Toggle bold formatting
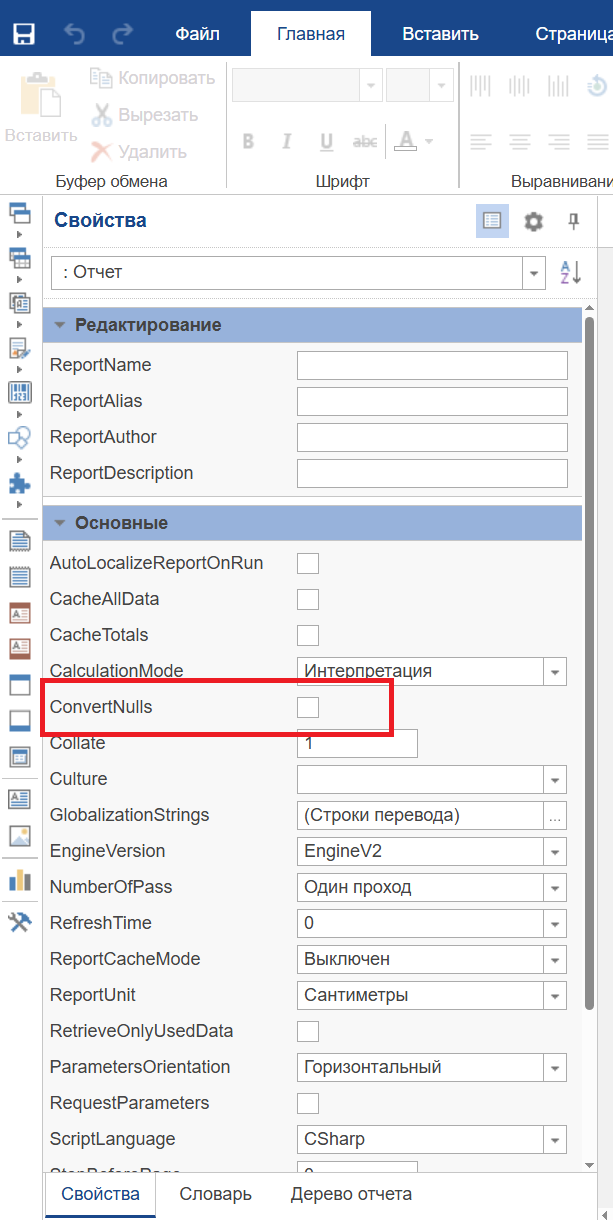This screenshot has height=1220, width=613. [249, 141]
